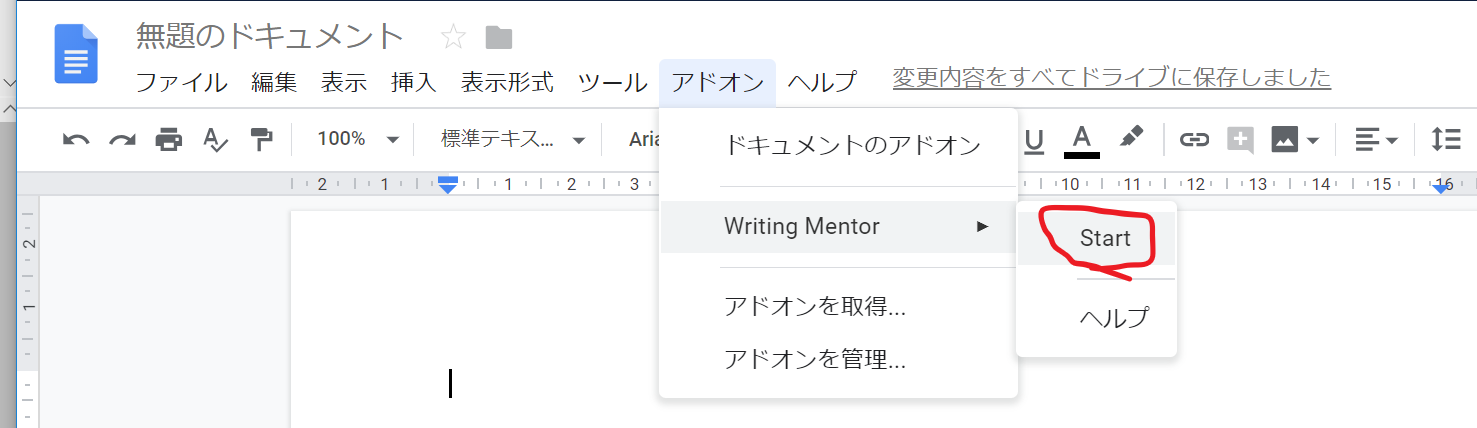This screenshot has width=1477, height=428.
Task: Expand the insert image dropdown
Action: coord(1296,140)
